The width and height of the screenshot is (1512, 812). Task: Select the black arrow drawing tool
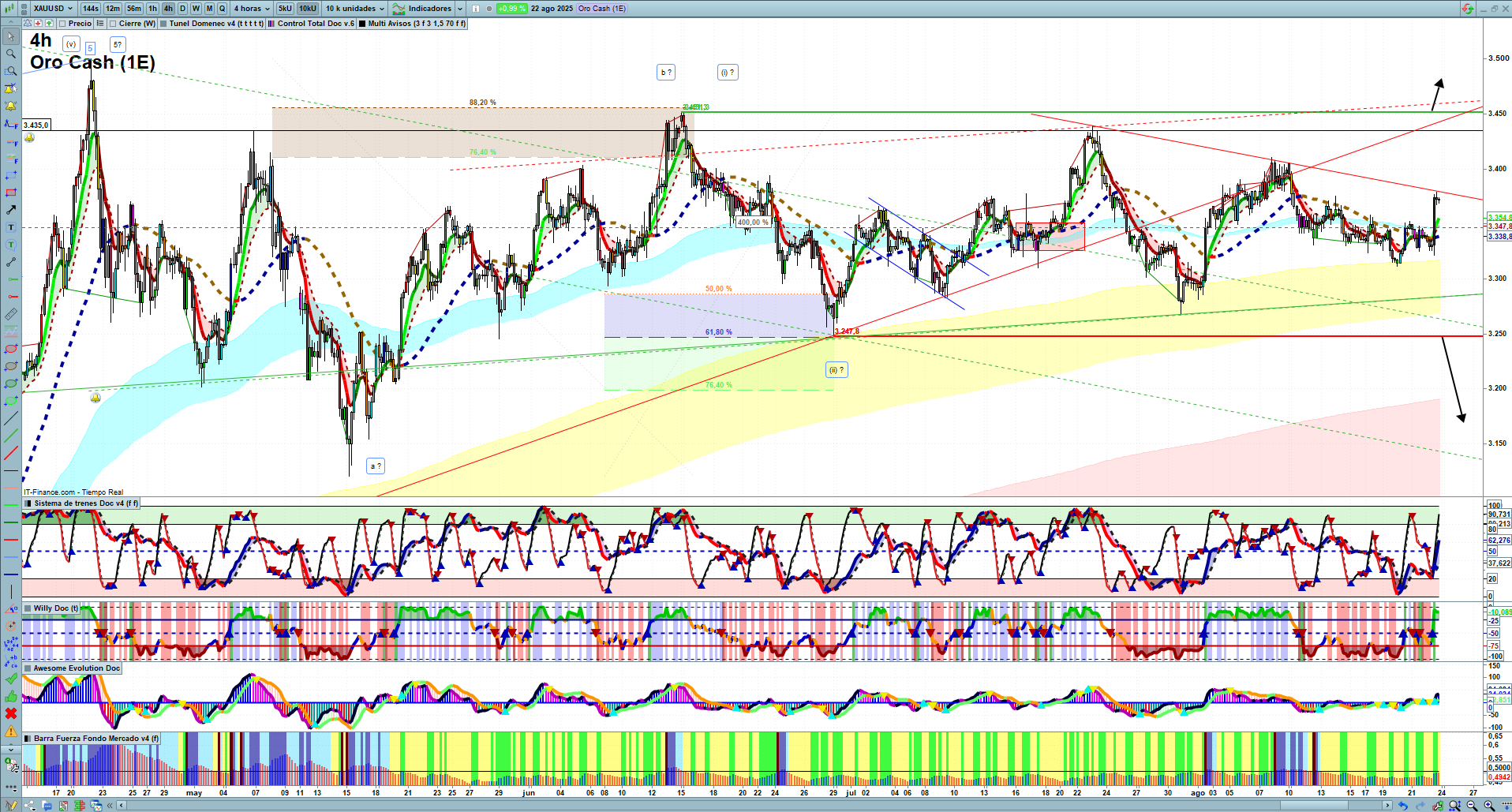click(11, 210)
